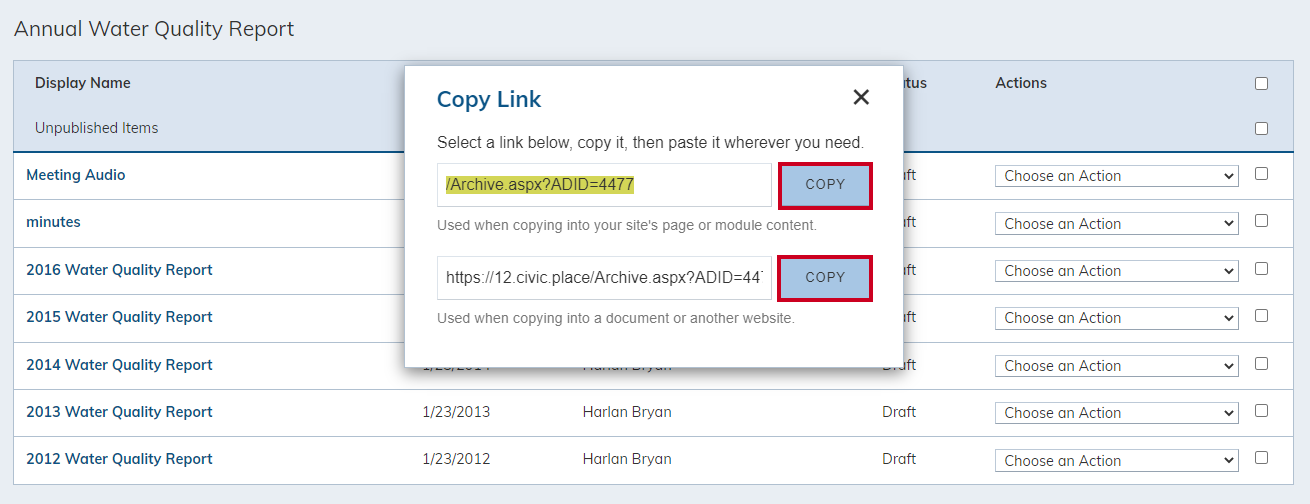Click Harlan Bryan in the 2012 row
1310x504 pixels.
pos(627,459)
